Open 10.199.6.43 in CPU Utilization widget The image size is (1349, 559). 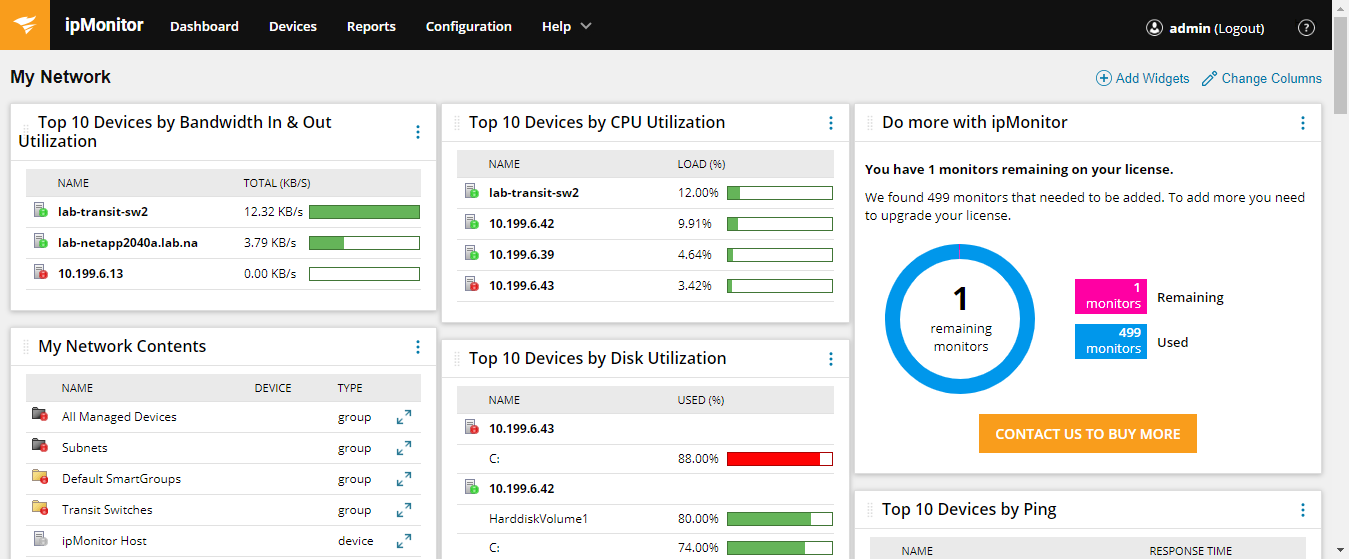[521, 286]
